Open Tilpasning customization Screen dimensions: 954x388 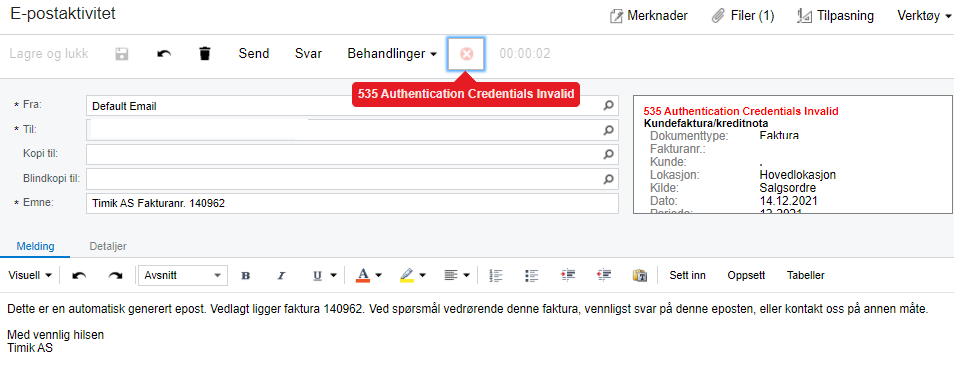[835, 16]
